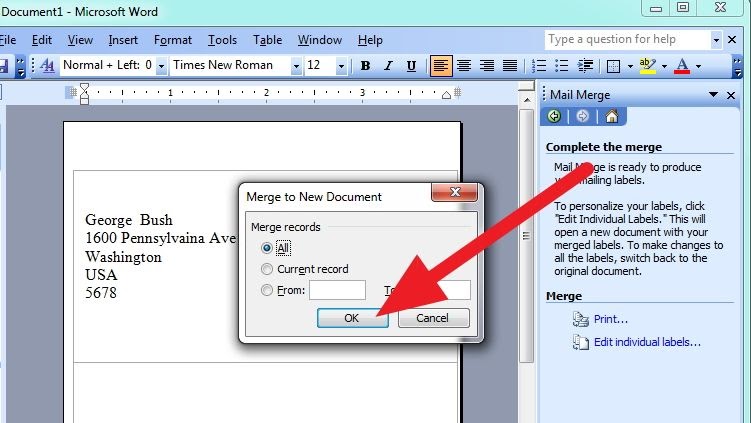Click the USA line in label
The height and width of the screenshot is (423, 751).
pyautogui.click(x=101, y=275)
